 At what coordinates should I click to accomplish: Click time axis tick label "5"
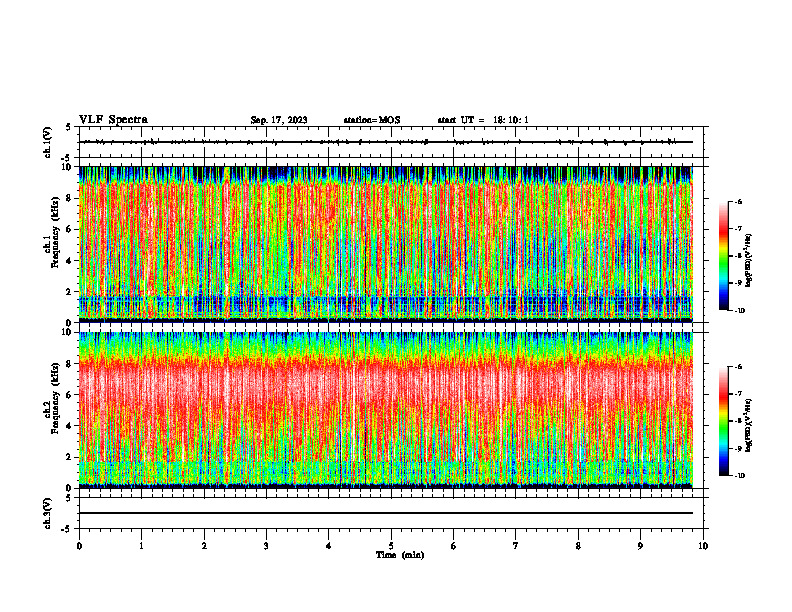coord(391,546)
